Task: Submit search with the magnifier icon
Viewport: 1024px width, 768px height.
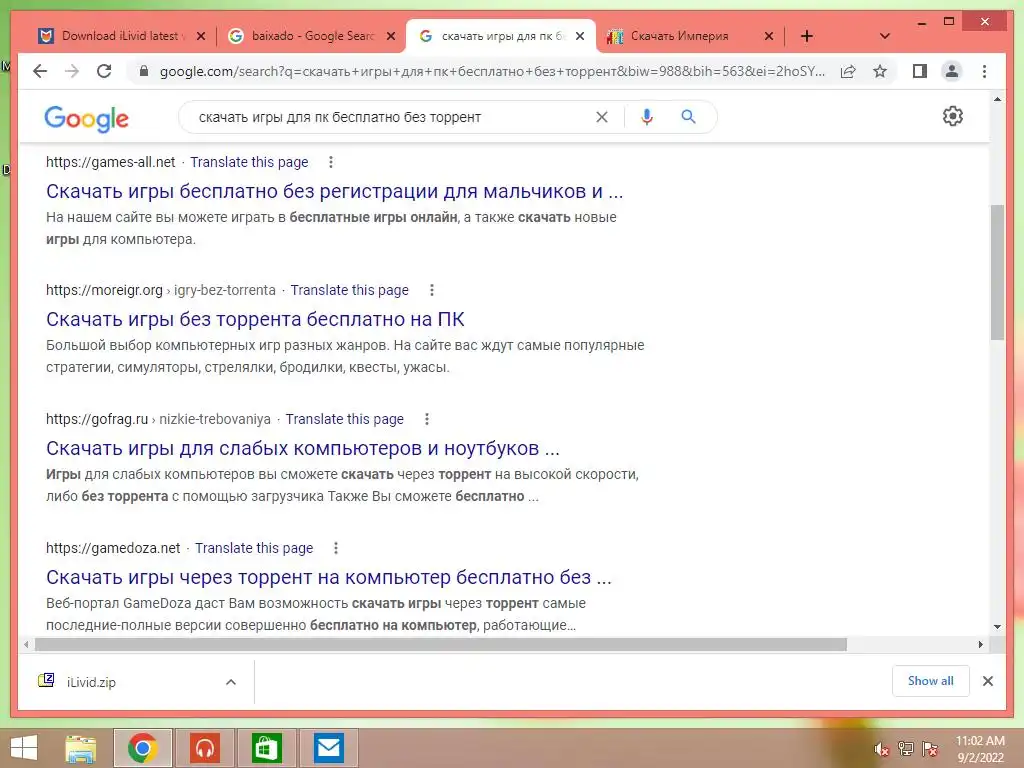Action: point(688,117)
